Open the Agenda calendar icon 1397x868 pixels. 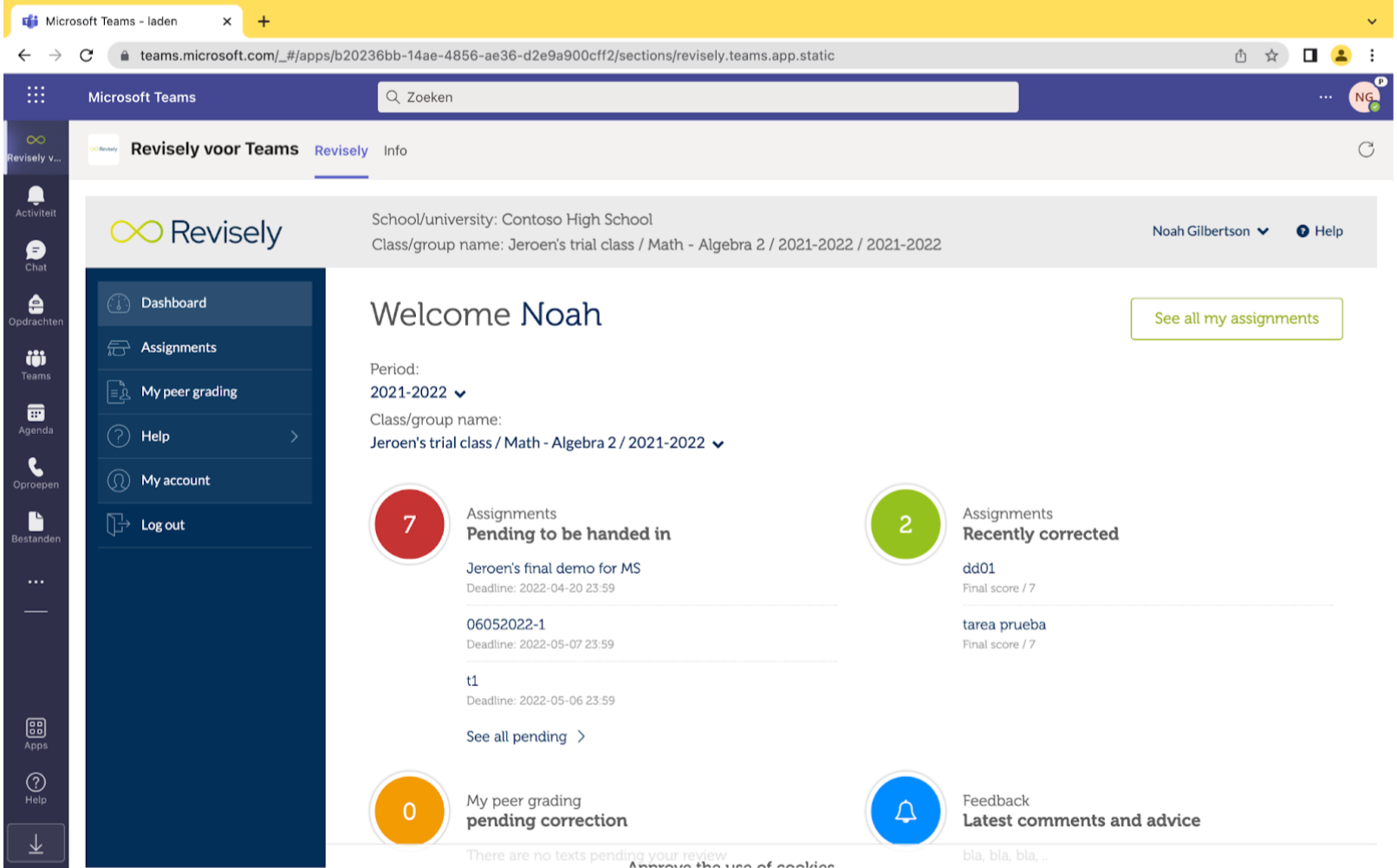click(36, 418)
